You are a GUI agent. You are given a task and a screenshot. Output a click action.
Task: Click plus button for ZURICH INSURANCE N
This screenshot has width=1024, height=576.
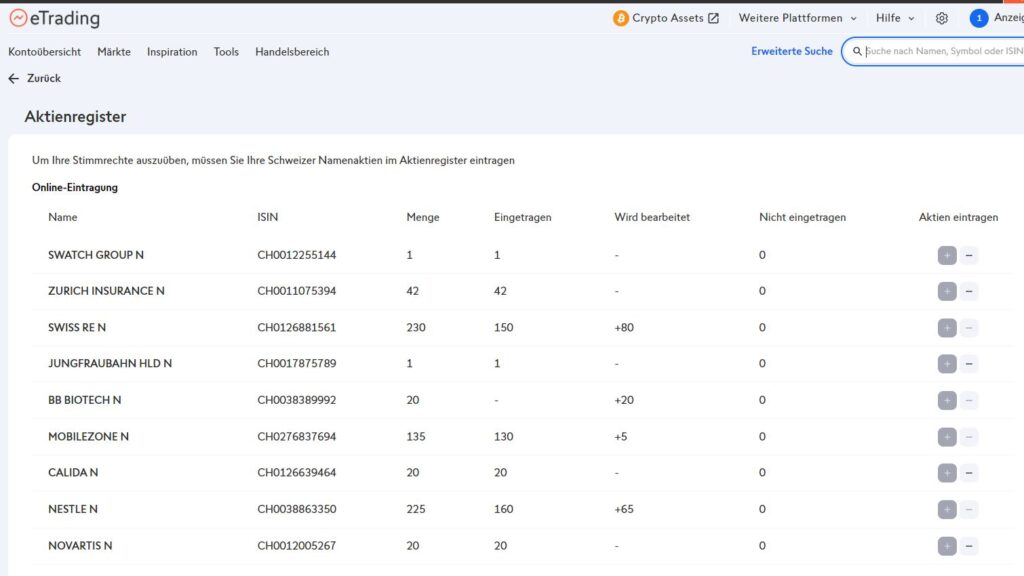pyautogui.click(x=947, y=291)
